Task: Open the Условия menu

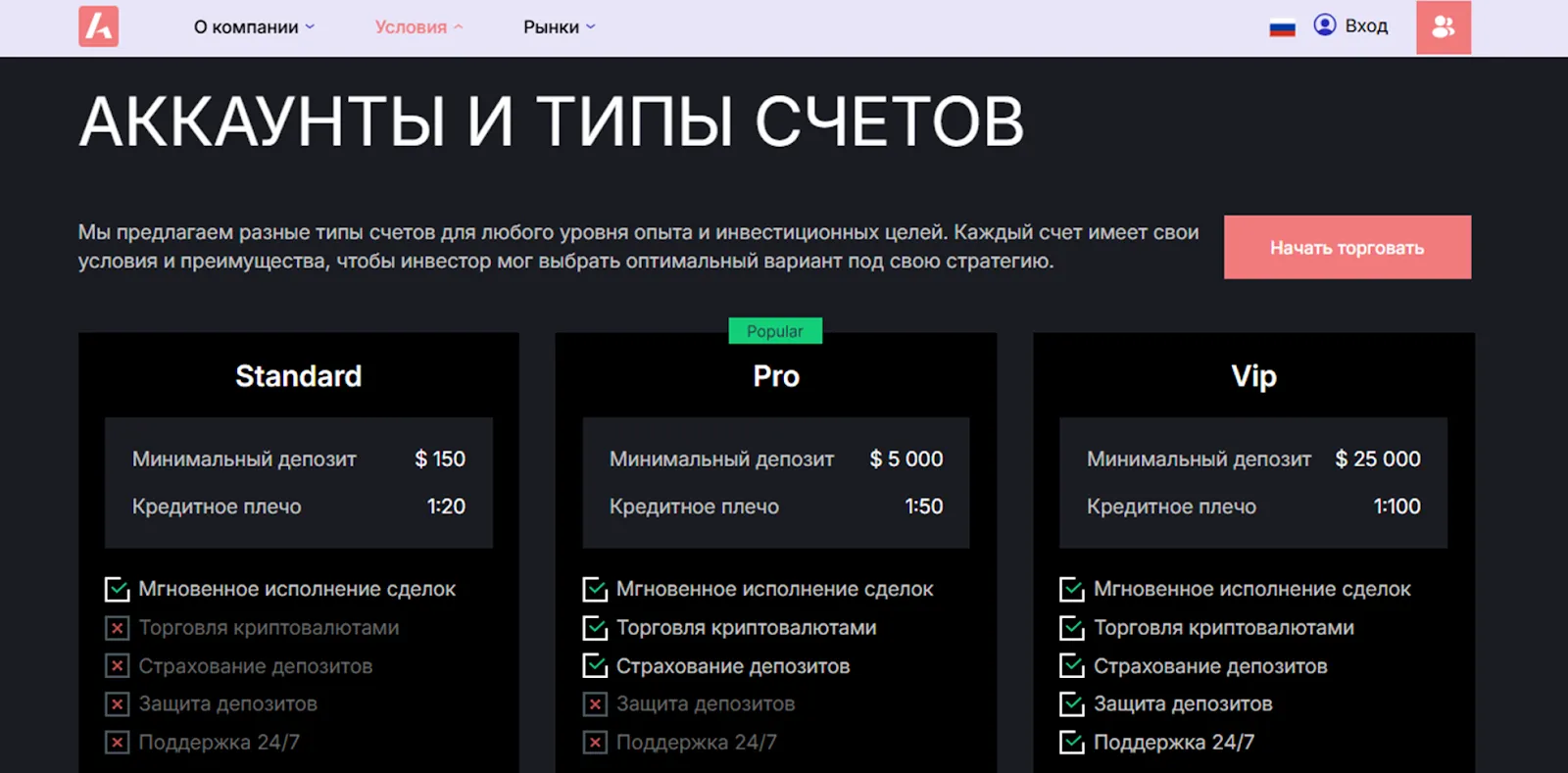Action: pos(418,27)
